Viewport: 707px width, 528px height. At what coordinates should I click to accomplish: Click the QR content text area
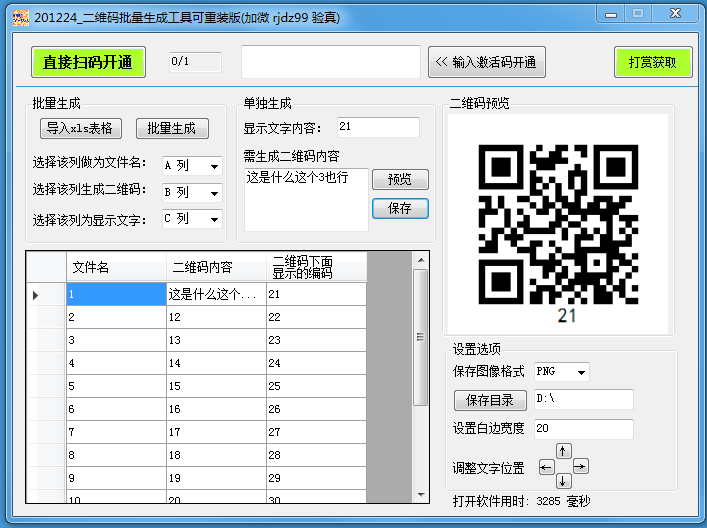coord(306,200)
